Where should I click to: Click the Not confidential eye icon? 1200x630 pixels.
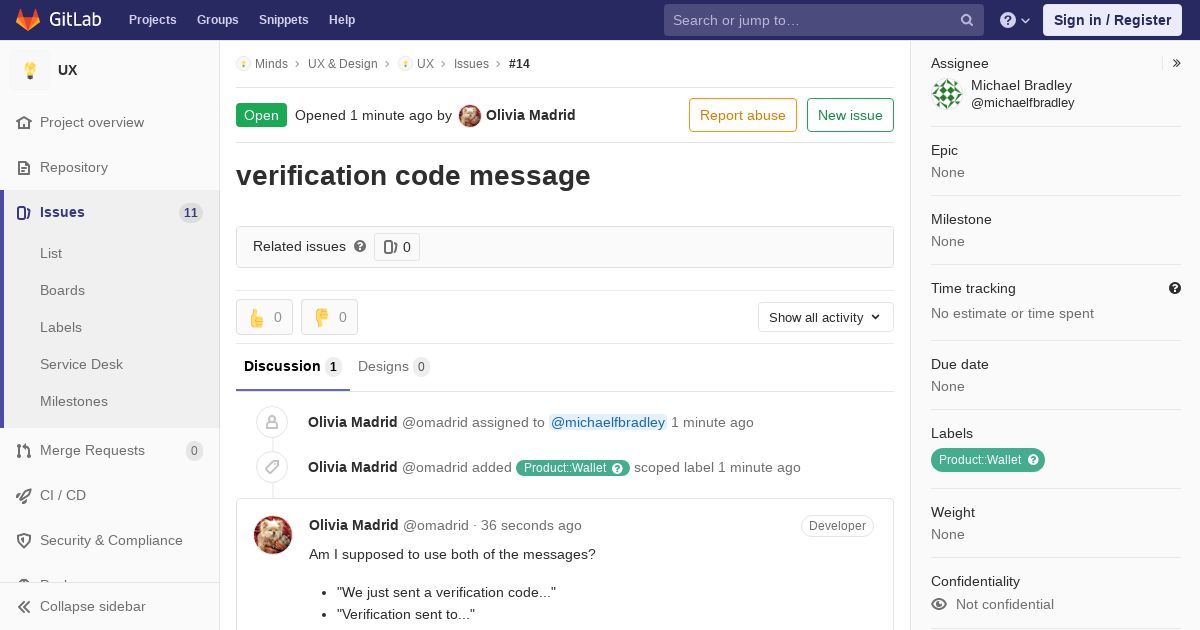pos(939,604)
